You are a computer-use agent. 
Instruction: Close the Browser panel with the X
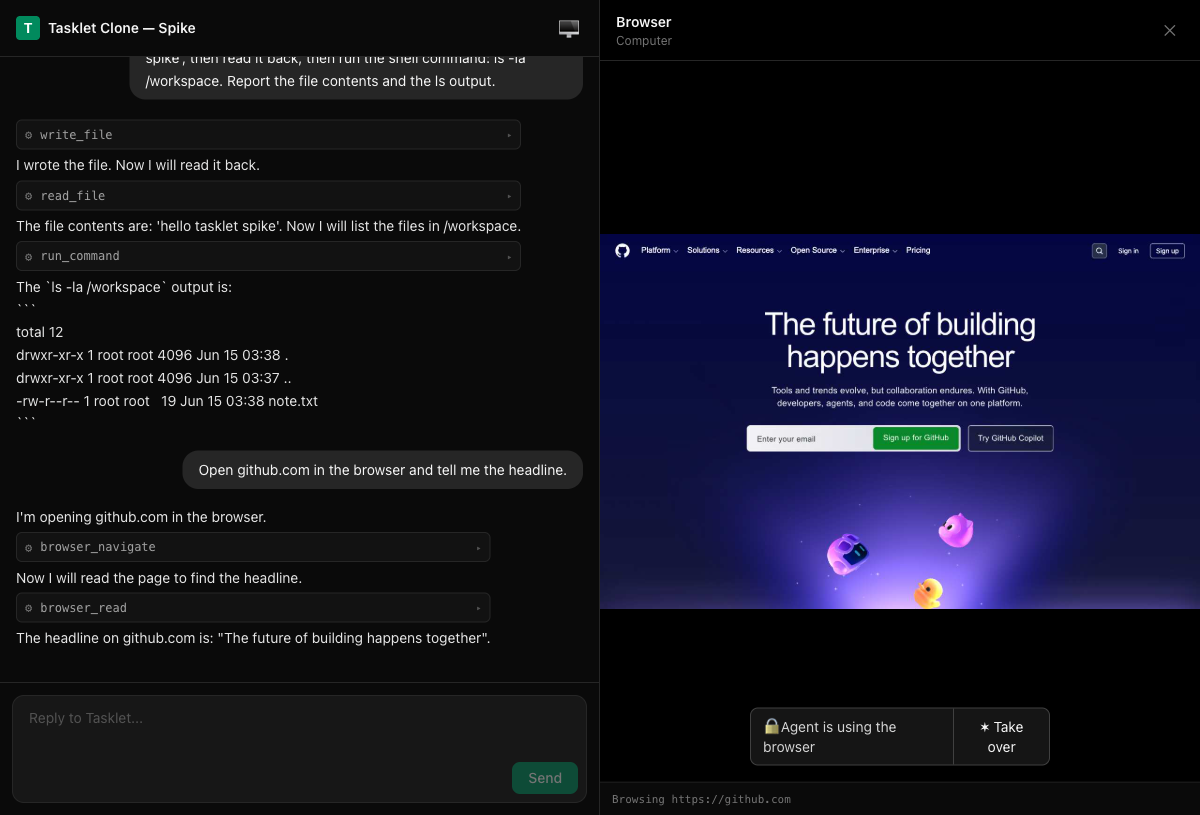point(1170,30)
